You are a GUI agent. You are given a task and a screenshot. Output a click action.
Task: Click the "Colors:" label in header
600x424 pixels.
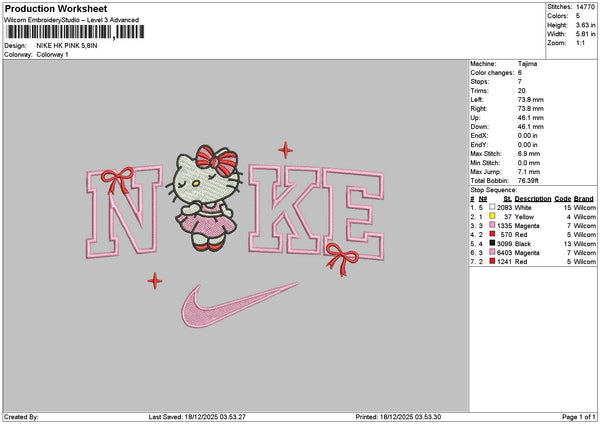point(558,16)
